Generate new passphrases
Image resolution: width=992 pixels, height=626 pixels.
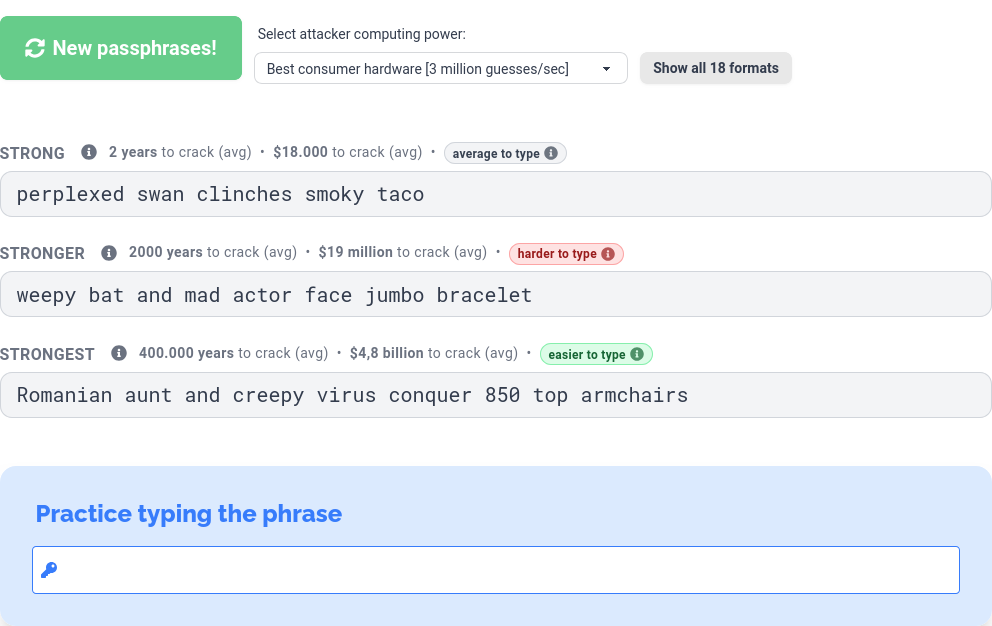tap(121, 48)
